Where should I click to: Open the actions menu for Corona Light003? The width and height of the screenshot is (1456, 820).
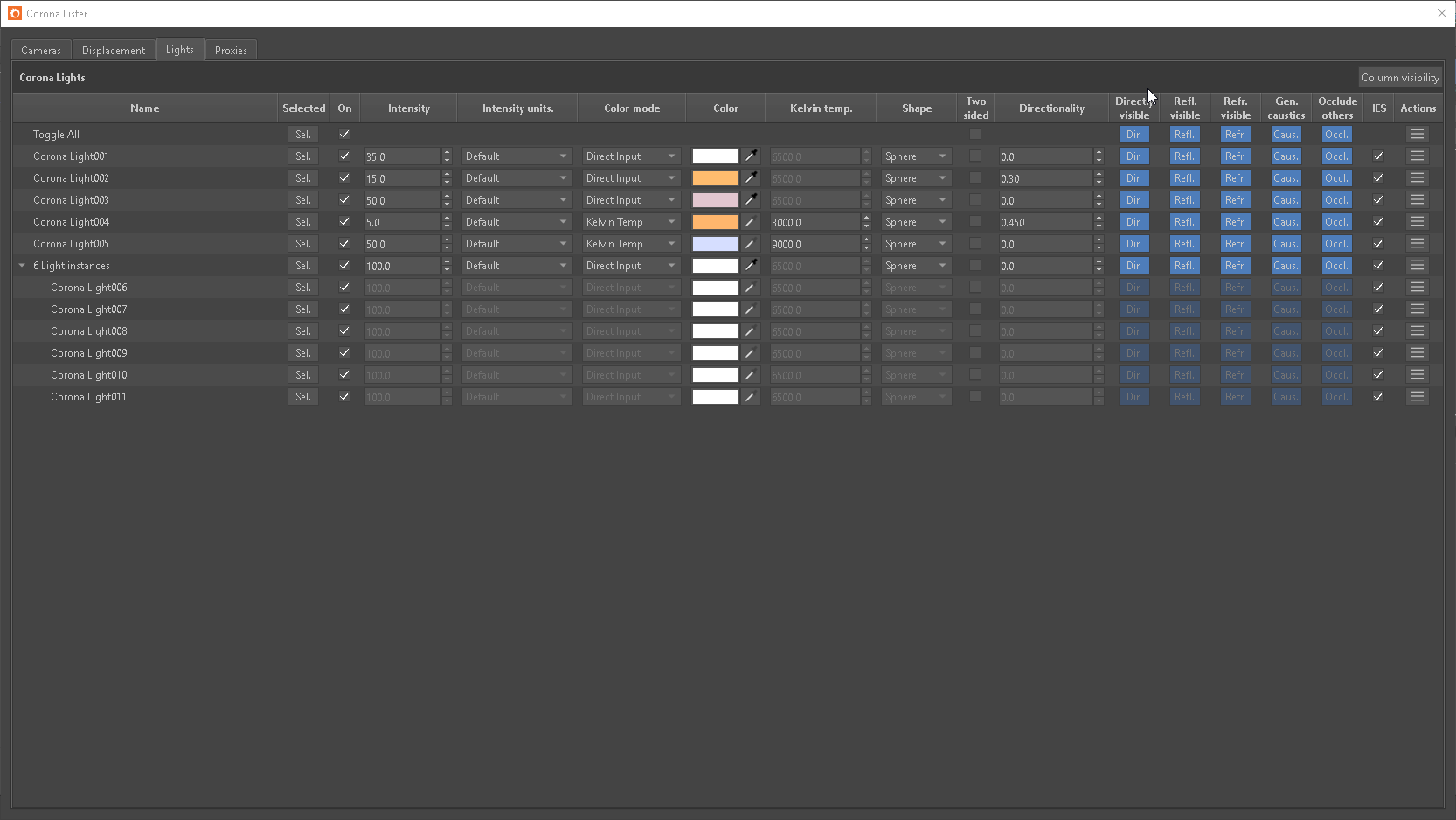pos(1418,200)
